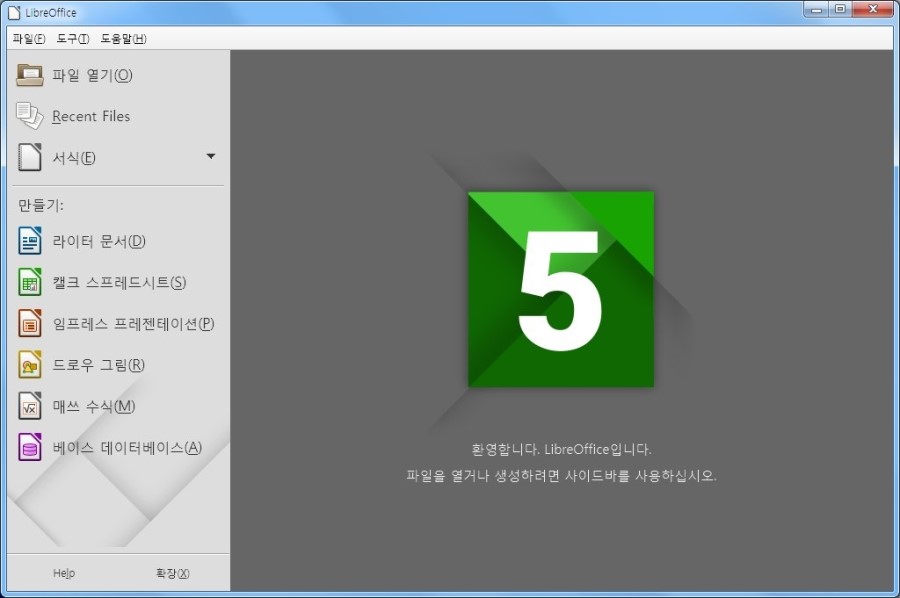Click the Base database icon
This screenshot has height=598, width=900.
pyautogui.click(x=30, y=447)
